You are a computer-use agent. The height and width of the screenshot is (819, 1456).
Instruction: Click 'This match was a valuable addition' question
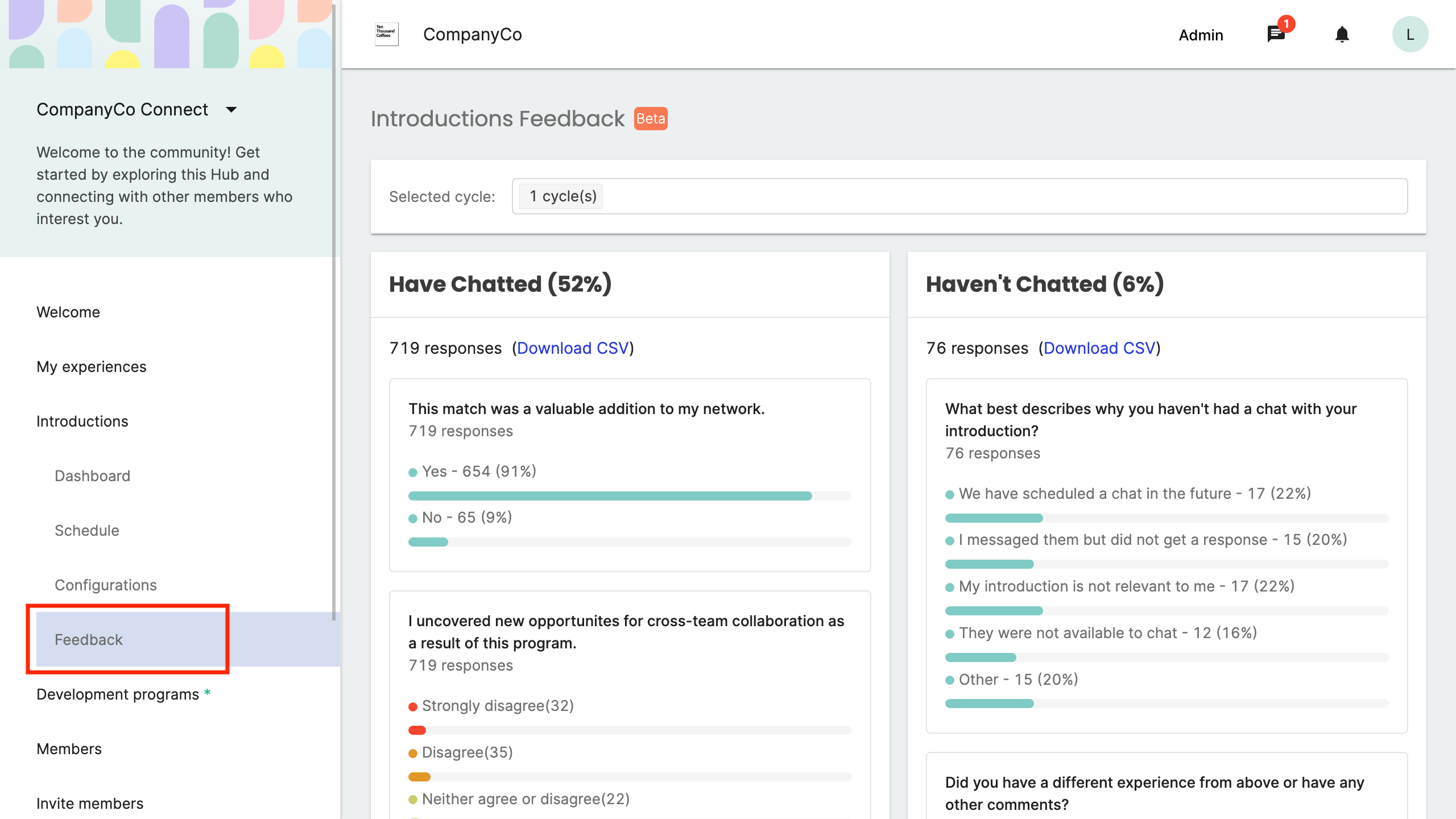pos(586,409)
